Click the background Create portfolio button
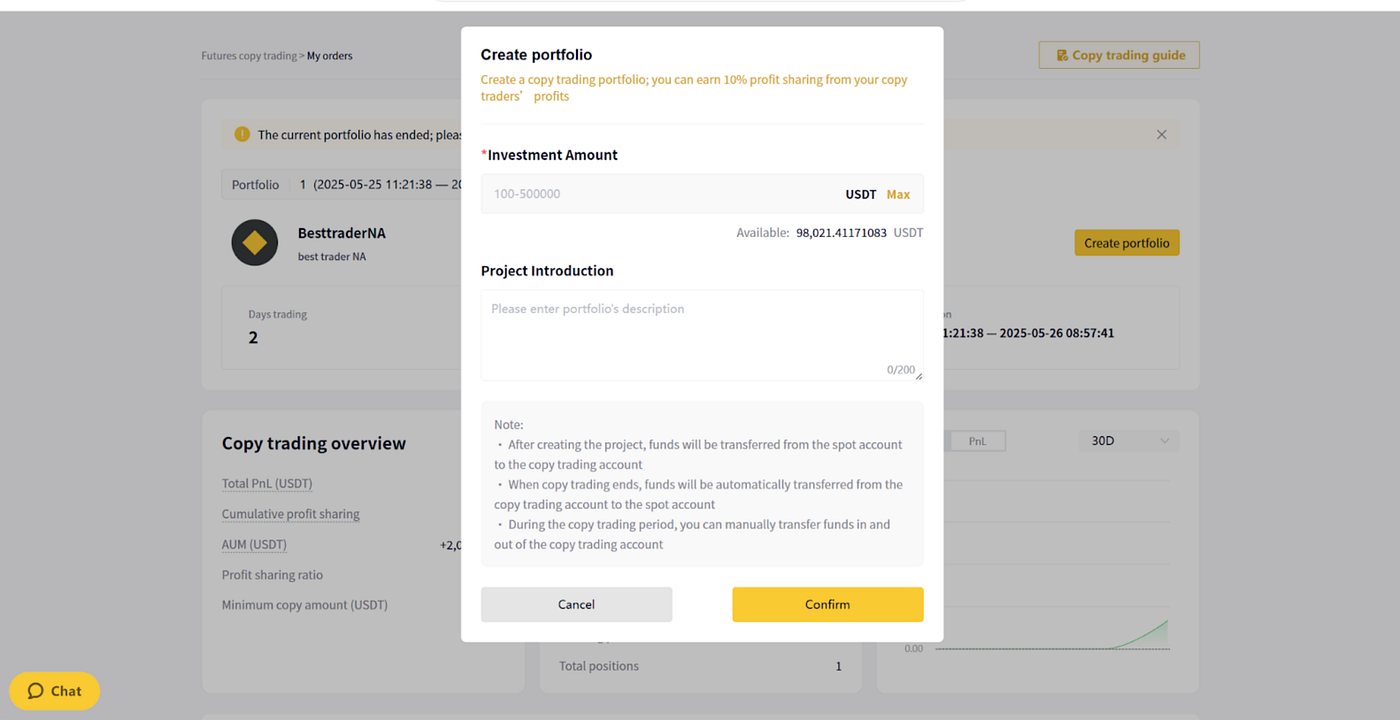The width and height of the screenshot is (1400, 720). point(1127,243)
